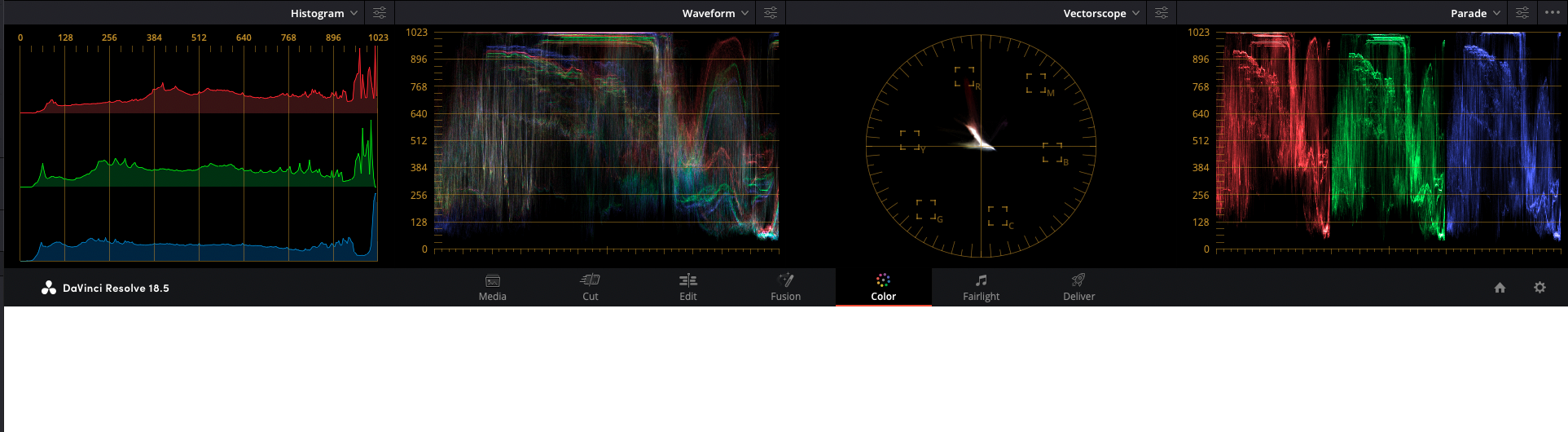
Task: Open the scopes panel three-dot options menu
Action: click(1553, 12)
